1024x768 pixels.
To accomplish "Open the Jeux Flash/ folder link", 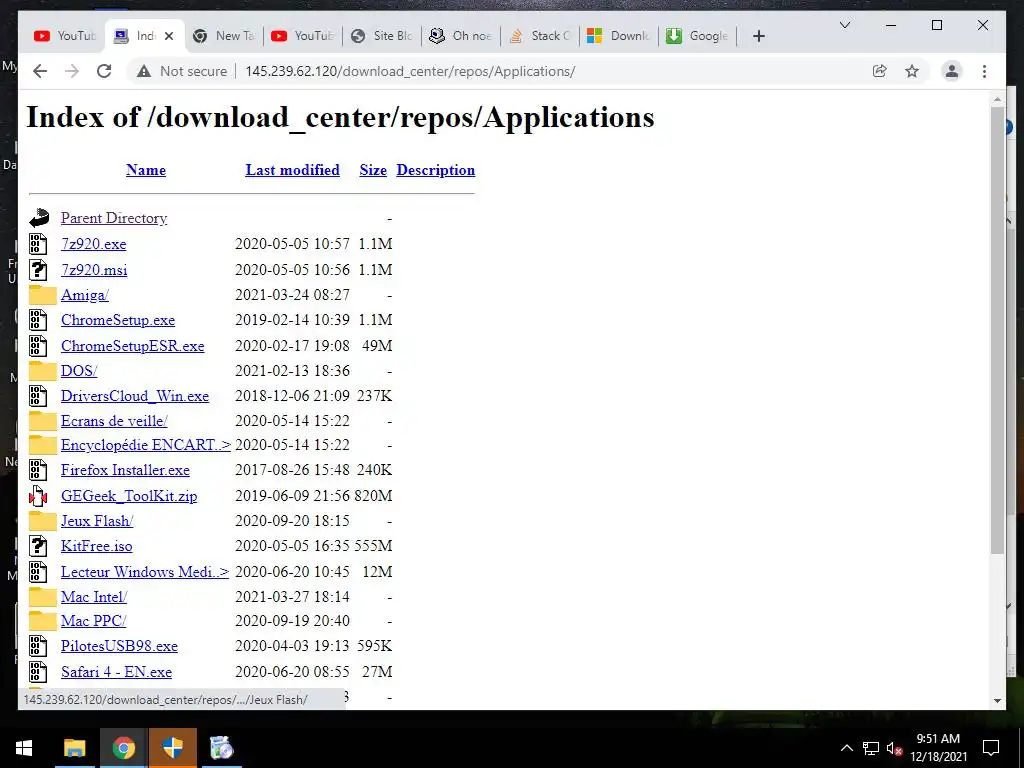I will [x=97, y=520].
